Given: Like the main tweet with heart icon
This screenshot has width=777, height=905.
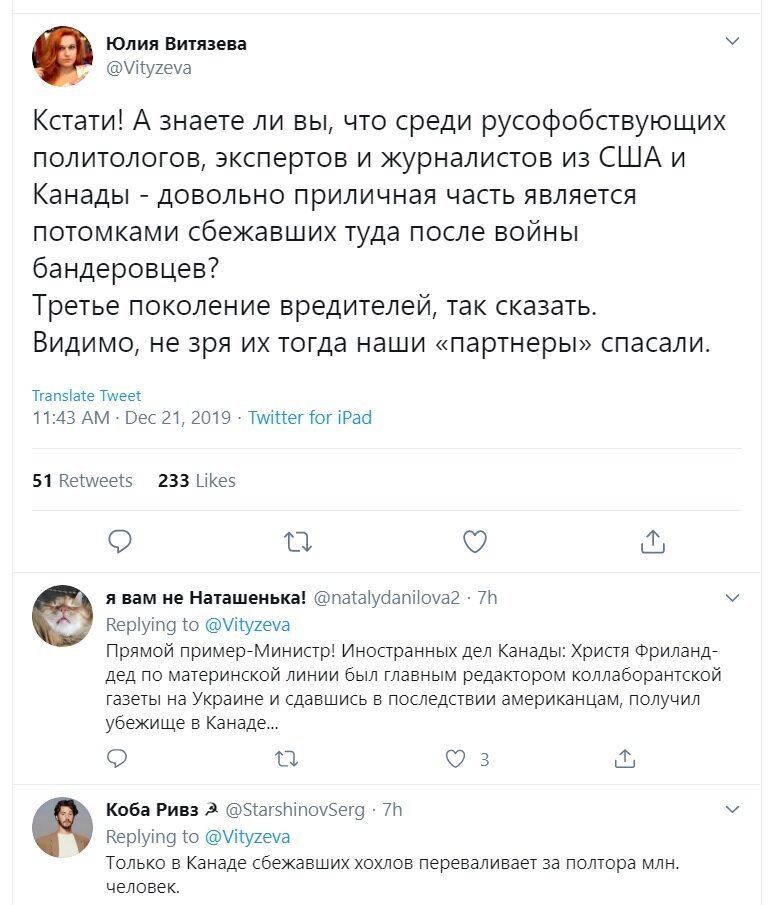Looking at the screenshot, I should click(x=475, y=541).
